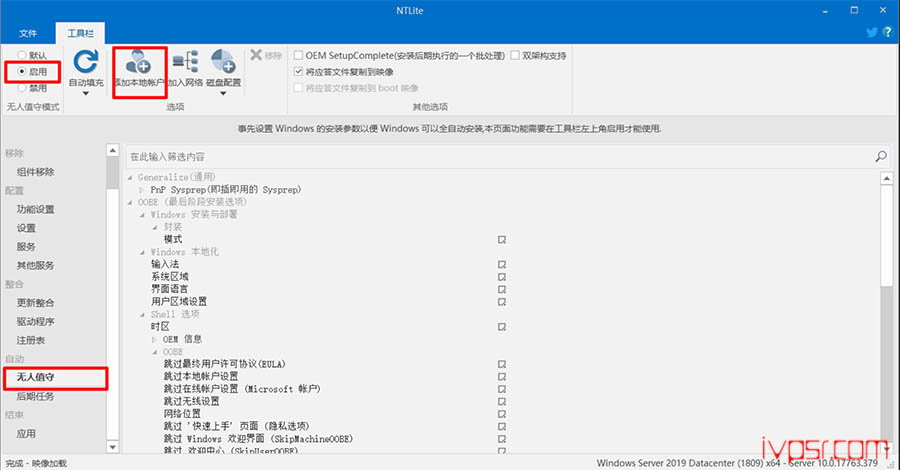Viewport: 900px width, 470px height.
Task: Click the 自动填充 auto-fill icon
Action: [86, 62]
